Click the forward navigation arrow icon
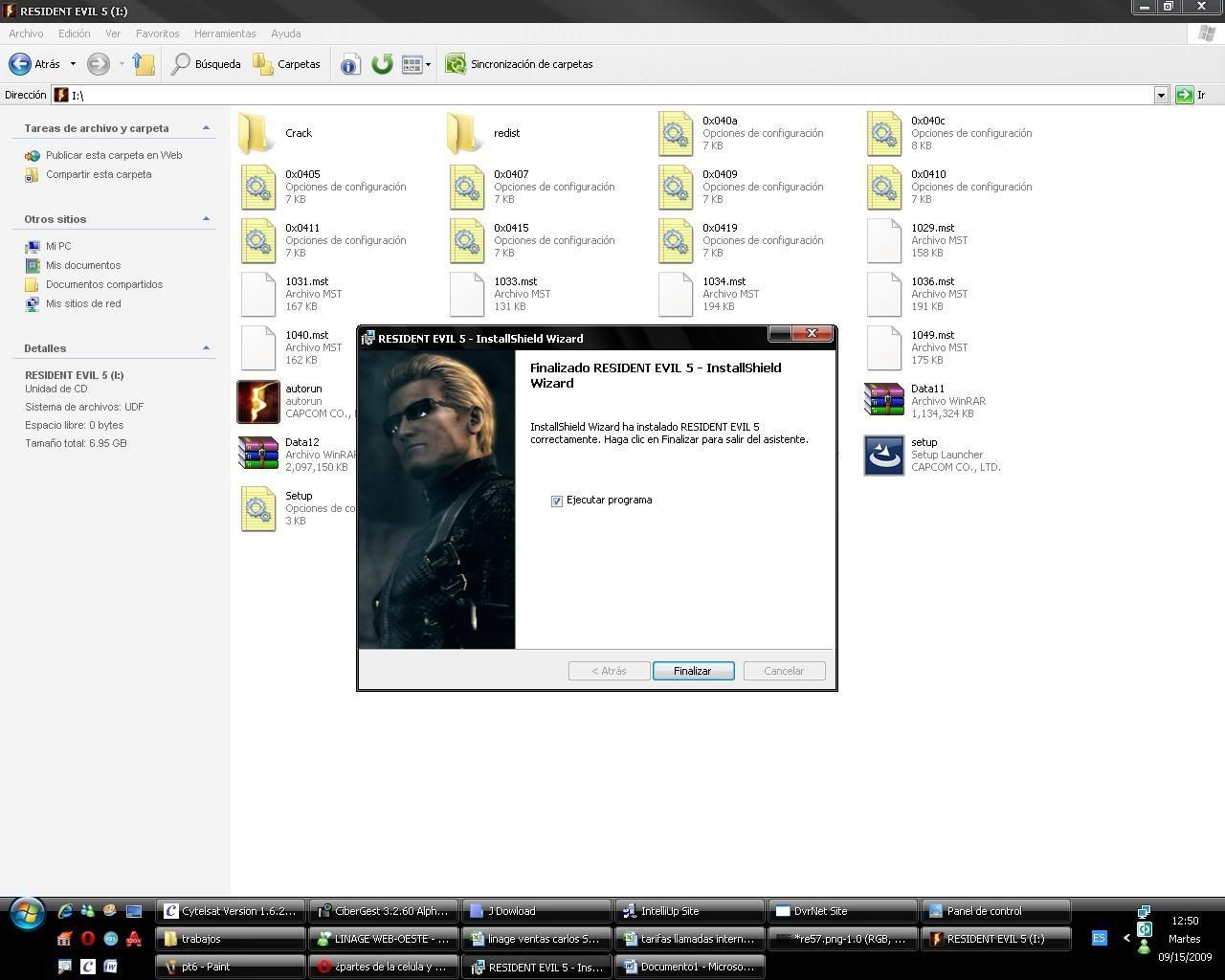This screenshot has height=980, width=1225. point(98,64)
